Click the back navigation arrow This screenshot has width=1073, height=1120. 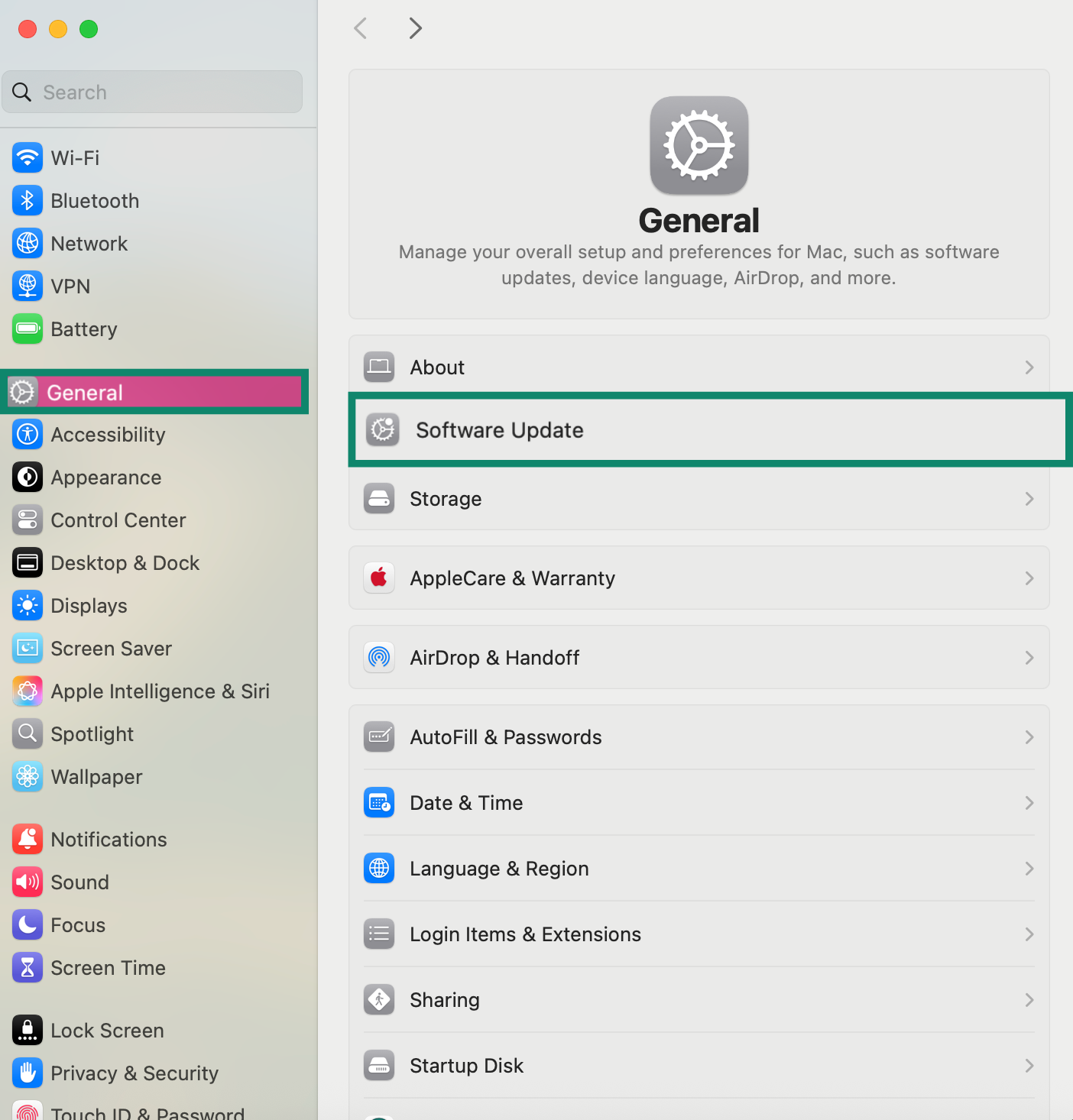coord(360,28)
